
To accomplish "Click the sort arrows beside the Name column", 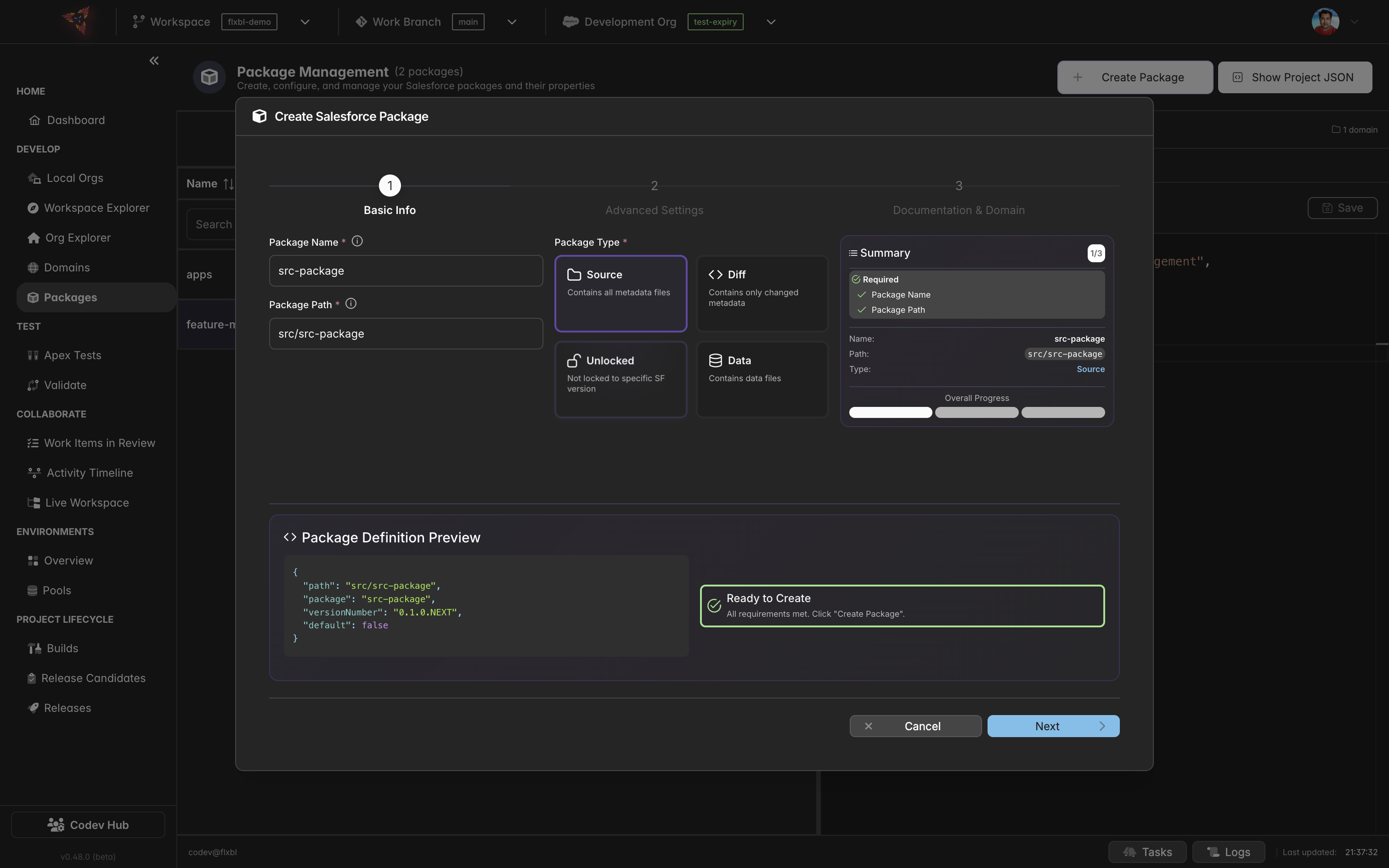I will point(228,184).
